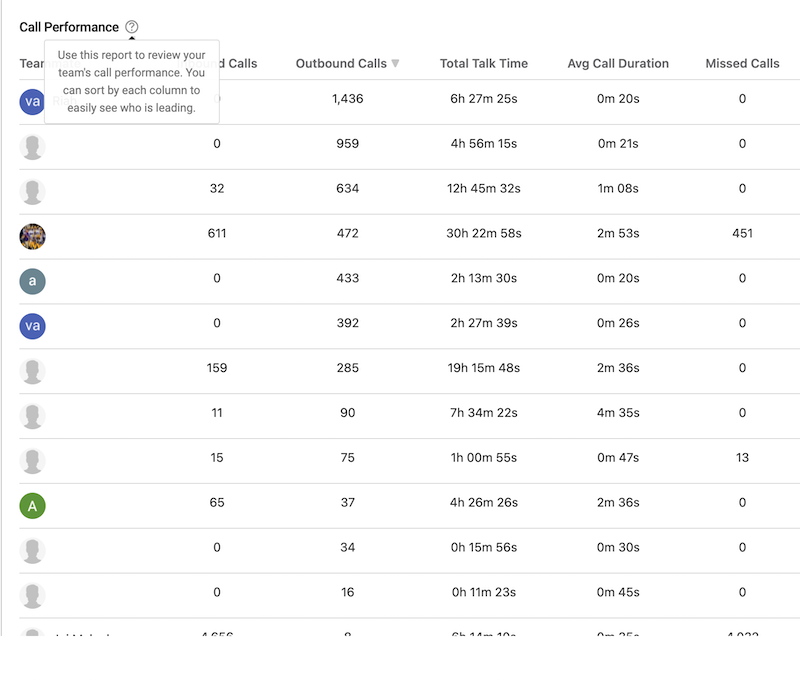Click the 451 missed calls value
Screen dimensions: 800x680
(742, 233)
